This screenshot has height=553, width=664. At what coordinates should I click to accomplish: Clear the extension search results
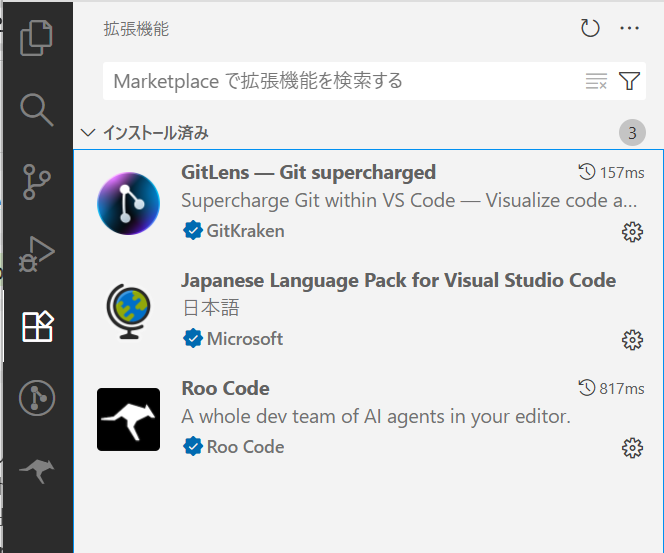596,81
